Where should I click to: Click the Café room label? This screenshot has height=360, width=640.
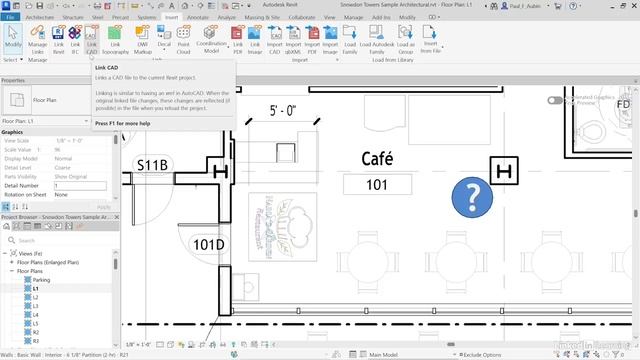[x=377, y=159]
